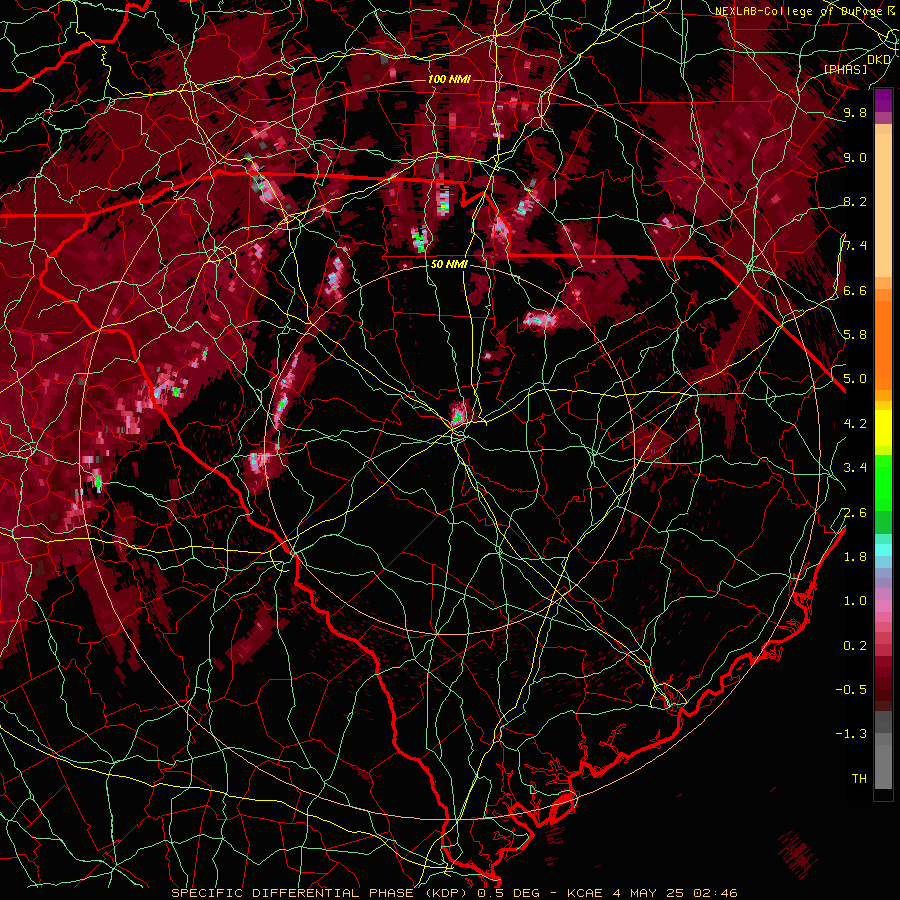Image resolution: width=900 pixels, height=900 pixels.
Task: Click the 9.0 value on the color scale
Action: tap(855, 157)
